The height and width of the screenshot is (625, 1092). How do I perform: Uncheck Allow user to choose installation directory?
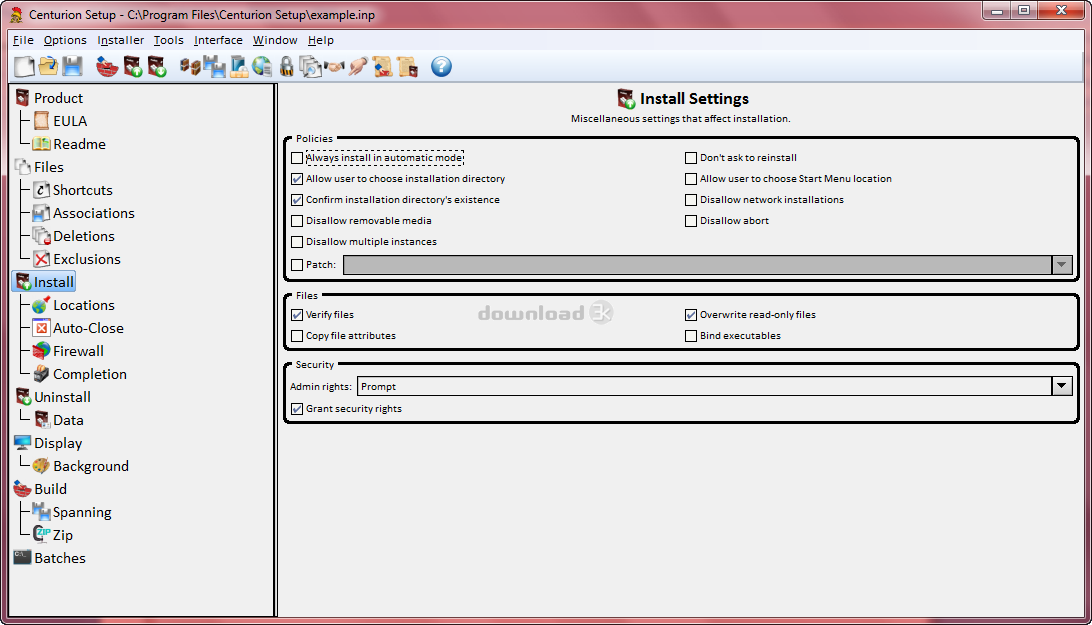(x=297, y=179)
